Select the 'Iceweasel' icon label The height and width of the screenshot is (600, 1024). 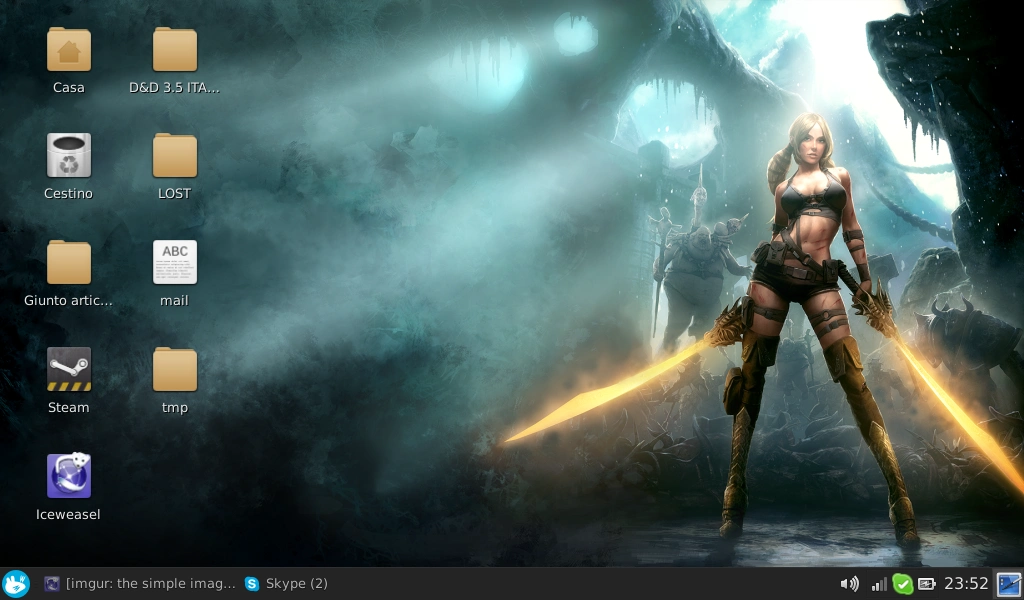[x=69, y=514]
